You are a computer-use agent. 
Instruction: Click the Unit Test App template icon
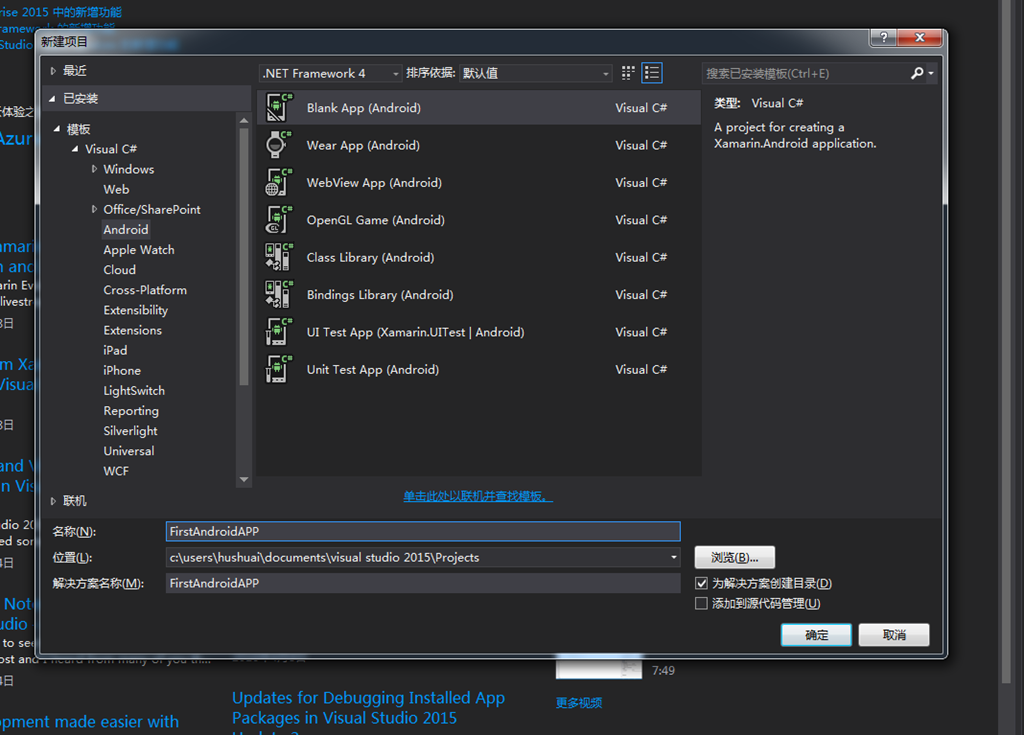pos(278,369)
